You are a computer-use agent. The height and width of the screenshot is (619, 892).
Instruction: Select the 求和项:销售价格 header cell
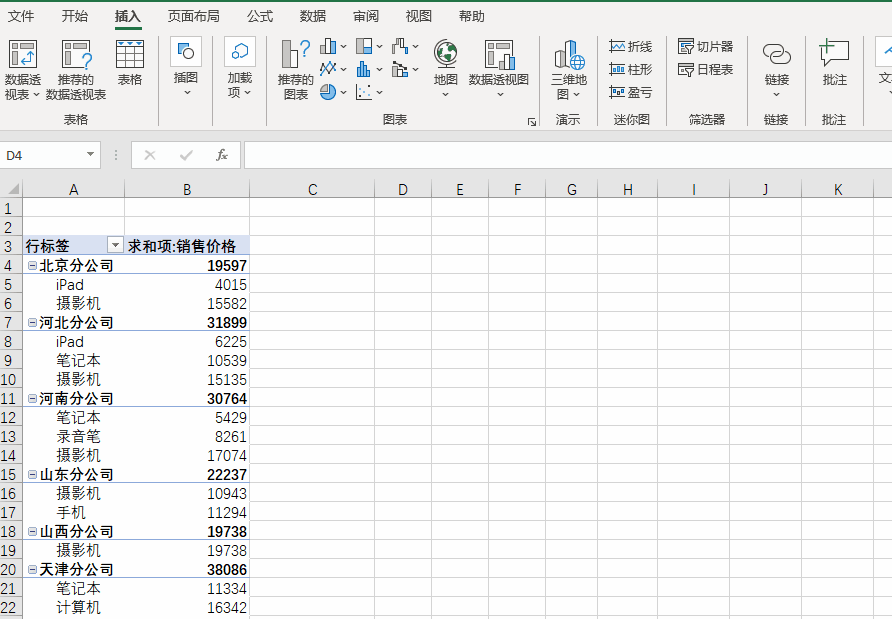click(187, 246)
